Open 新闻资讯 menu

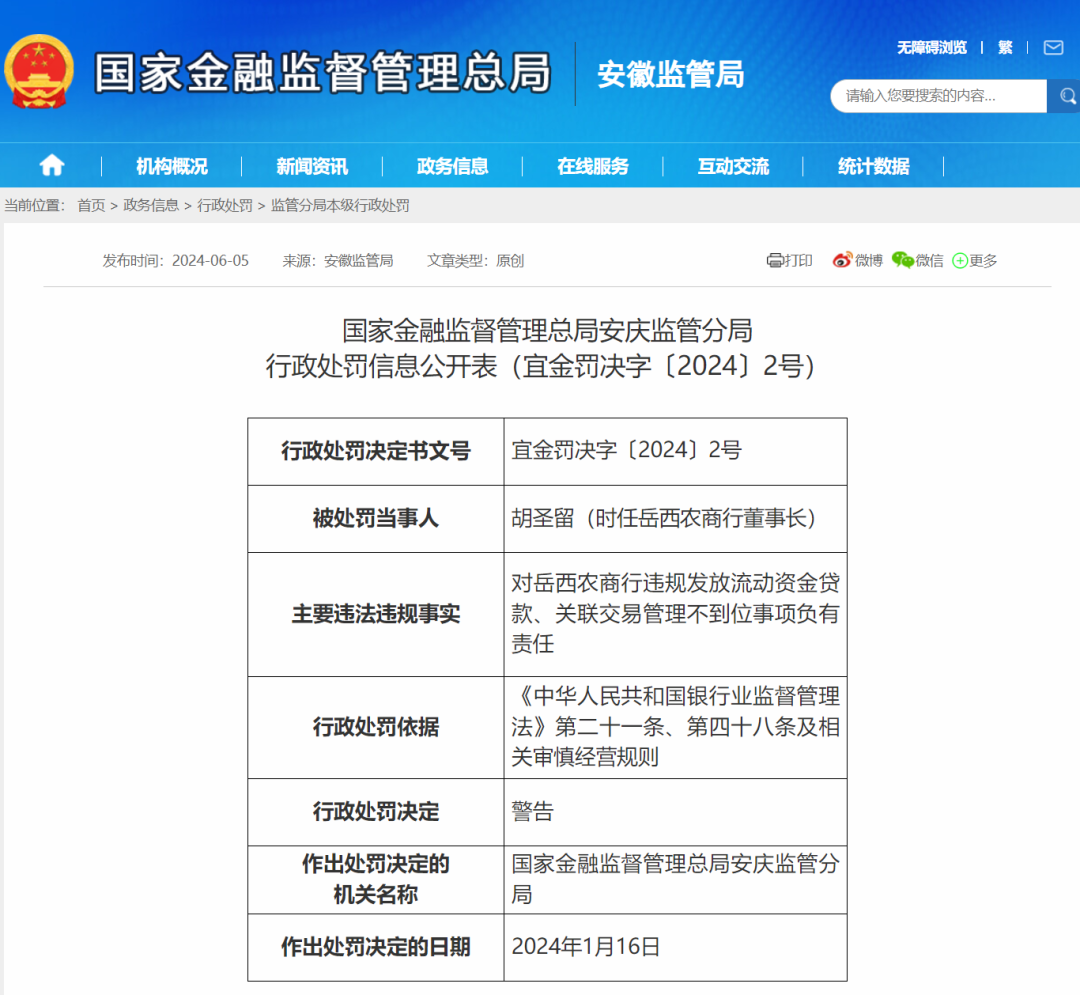pyautogui.click(x=312, y=166)
